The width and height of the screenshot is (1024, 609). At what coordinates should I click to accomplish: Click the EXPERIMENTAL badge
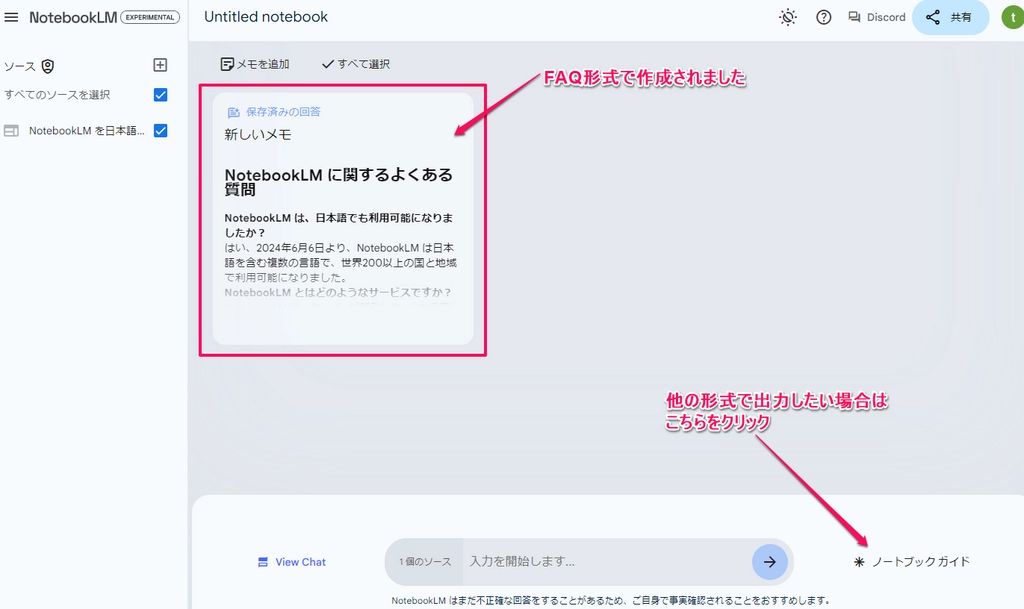tap(150, 18)
